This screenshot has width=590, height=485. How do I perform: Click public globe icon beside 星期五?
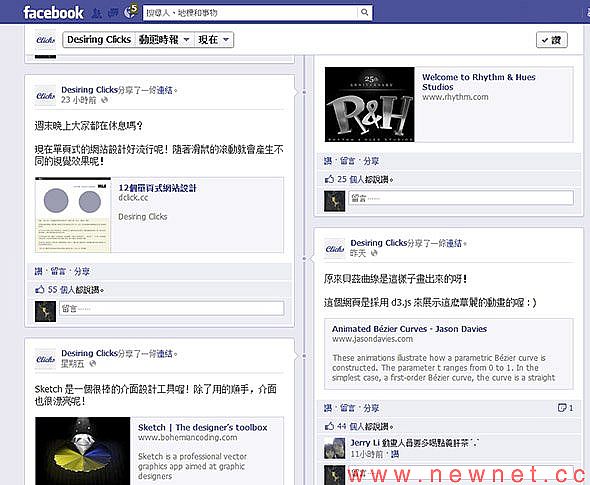pyautogui.click(x=93, y=363)
